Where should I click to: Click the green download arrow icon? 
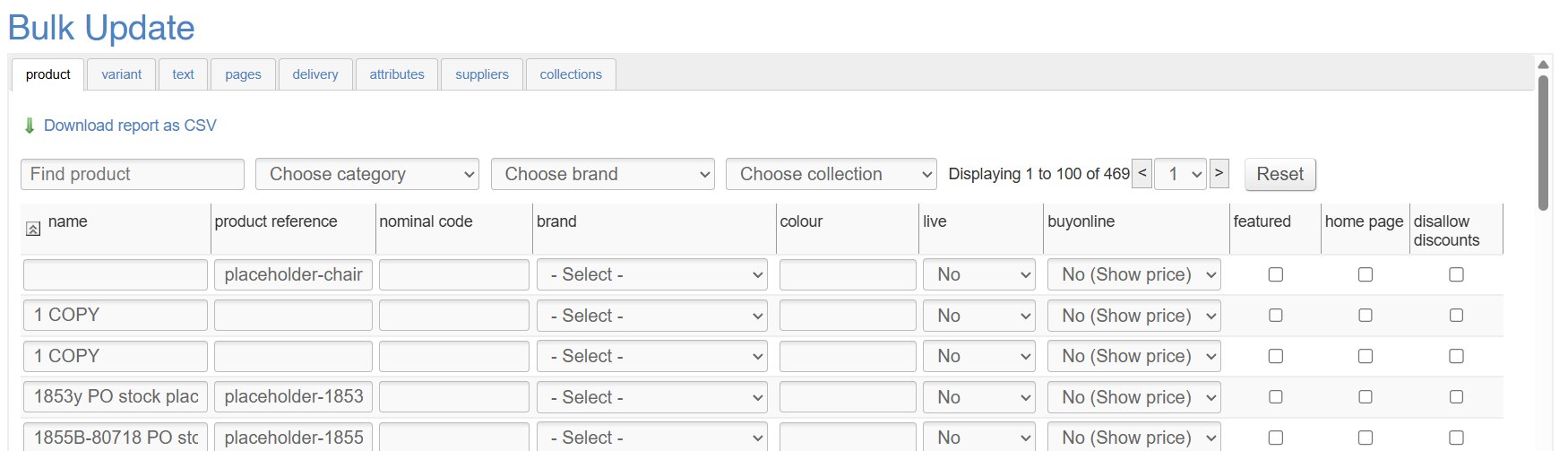(x=30, y=126)
